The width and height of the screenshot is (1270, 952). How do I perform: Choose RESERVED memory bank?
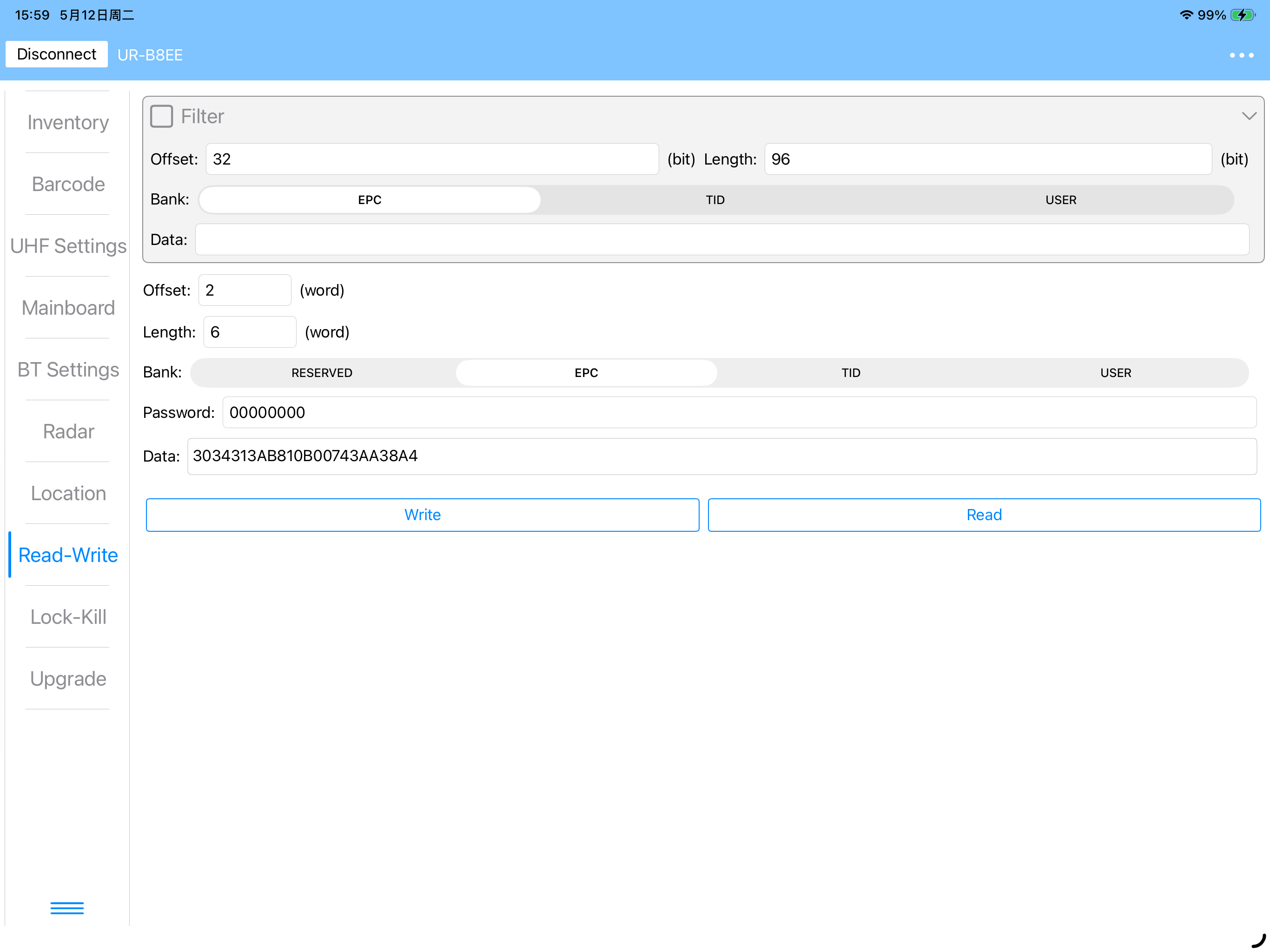click(x=322, y=373)
